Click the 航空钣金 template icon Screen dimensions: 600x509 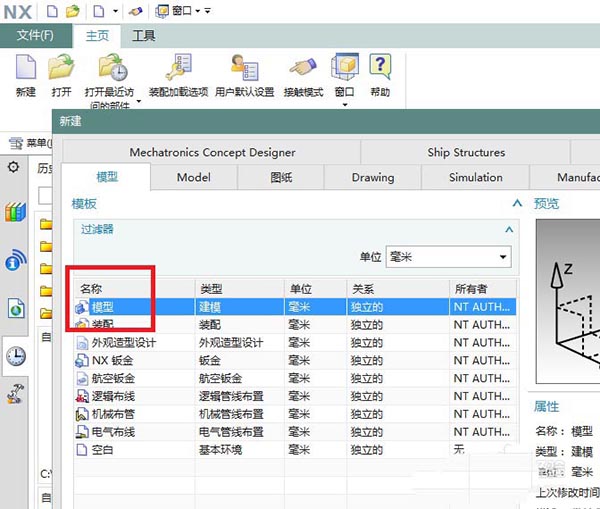pyautogui.click(x=82, y=378)
